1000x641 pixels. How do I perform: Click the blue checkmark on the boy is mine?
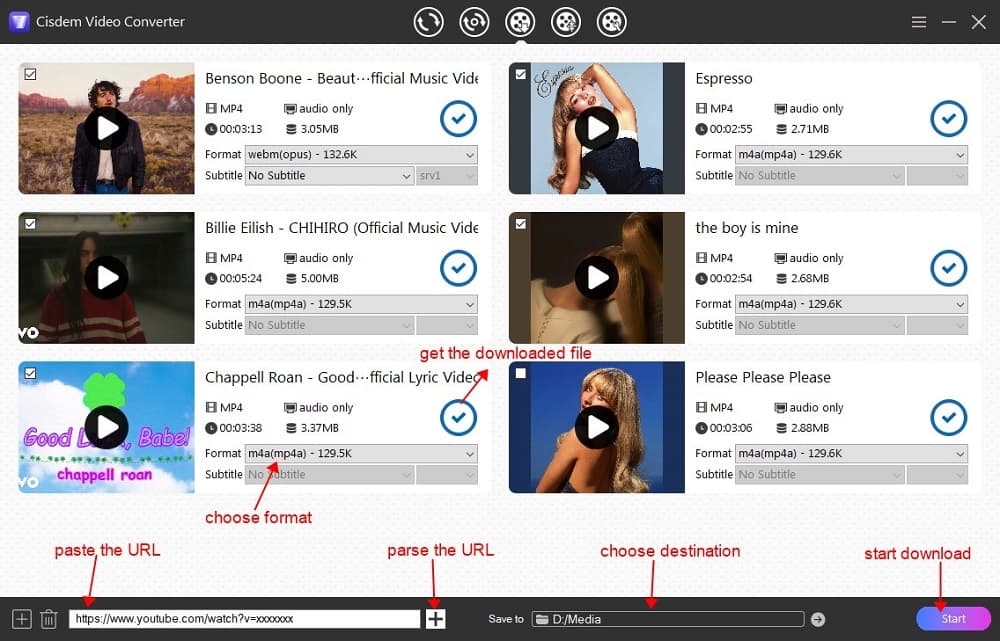[x=948, y=268]
